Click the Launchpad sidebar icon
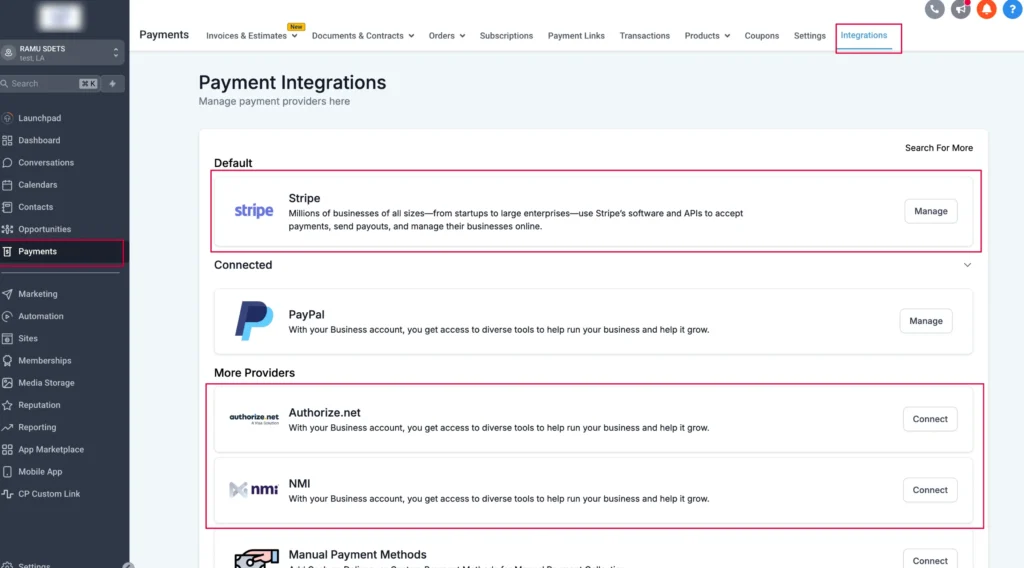1024x568 pixels. 7,118
